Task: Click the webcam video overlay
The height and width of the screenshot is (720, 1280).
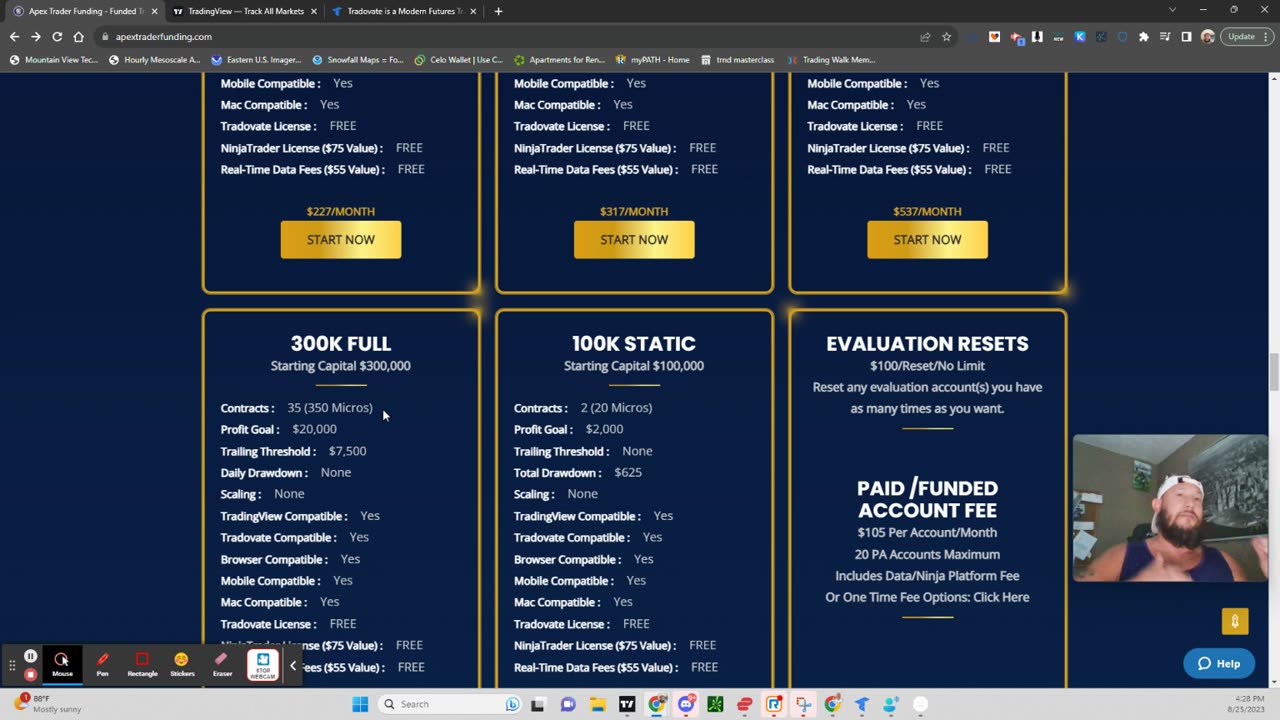Action: pyautogui.click(x=1170, y=508)
